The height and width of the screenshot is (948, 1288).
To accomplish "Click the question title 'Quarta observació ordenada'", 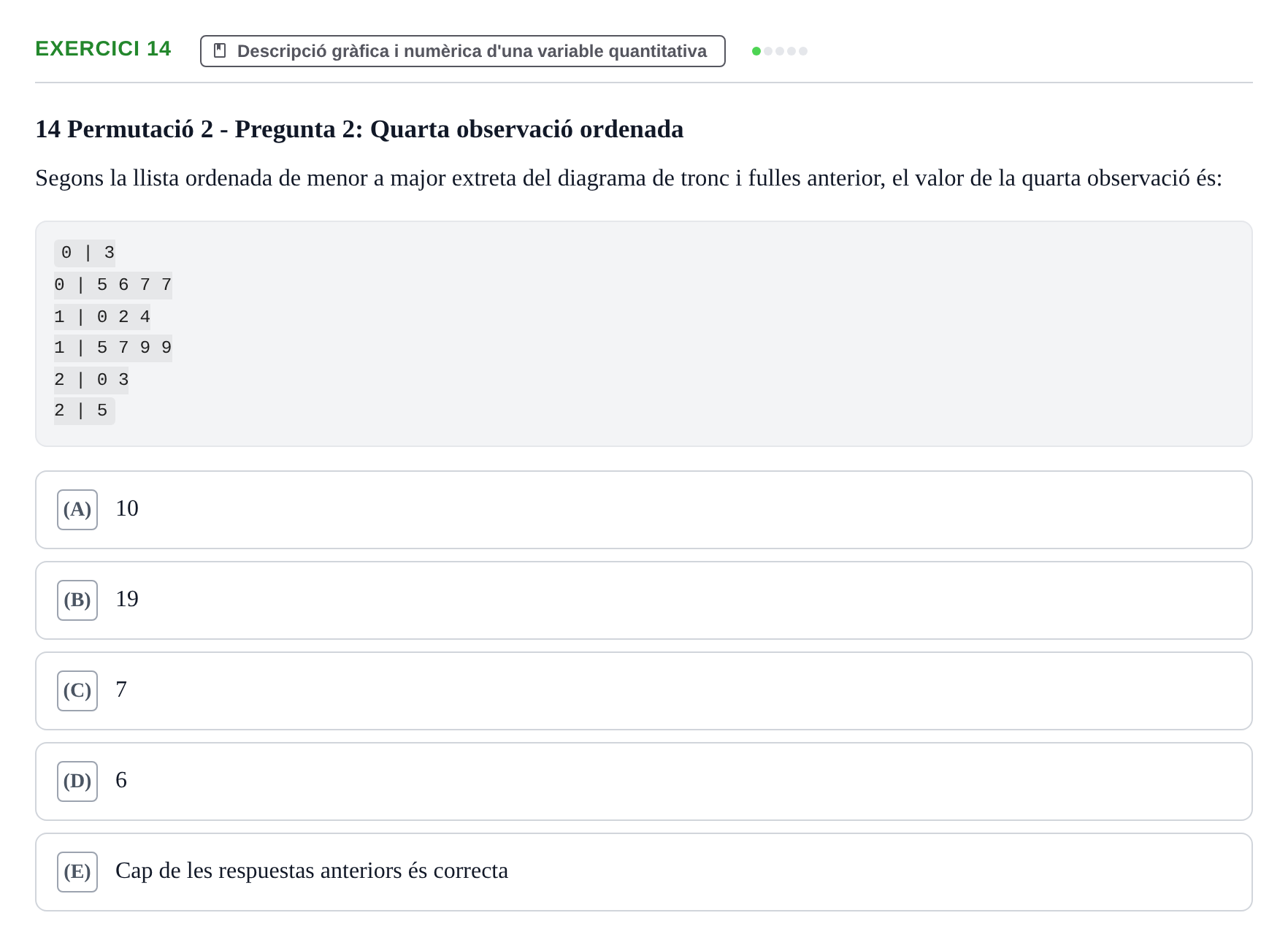I will [359, 129].
